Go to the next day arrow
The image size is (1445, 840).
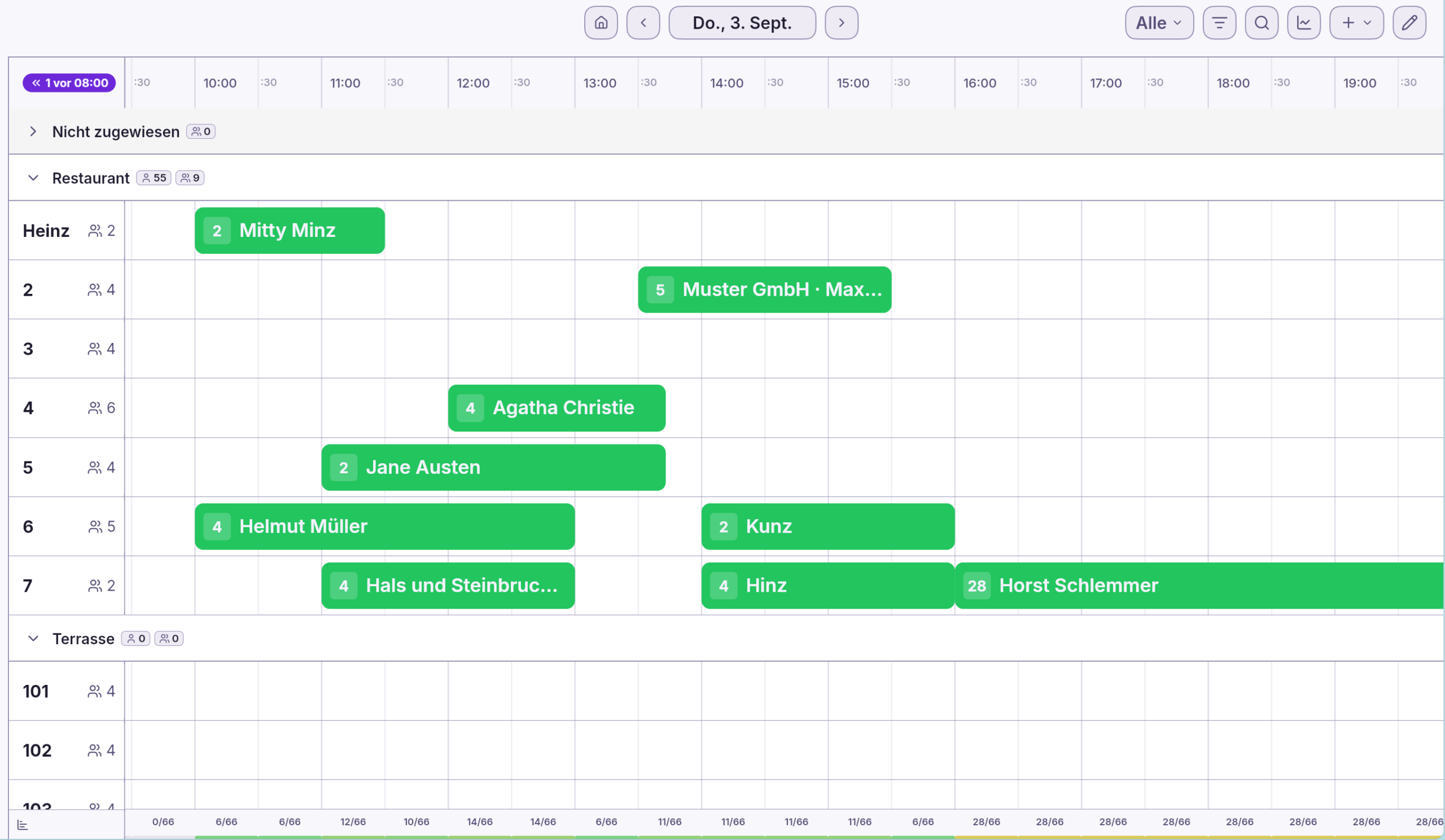tap(841, 23)
